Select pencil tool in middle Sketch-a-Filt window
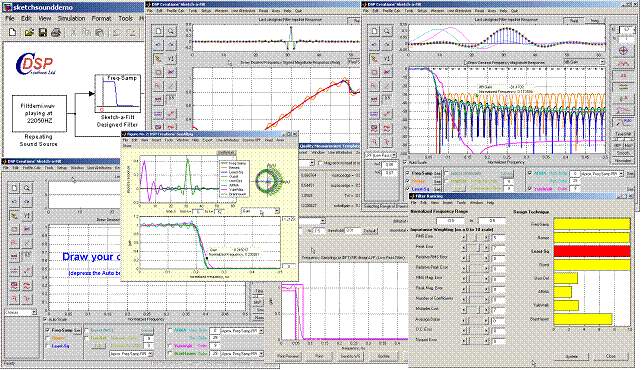The width and height of the screenshot is (641, 370). tap(159, 58)
